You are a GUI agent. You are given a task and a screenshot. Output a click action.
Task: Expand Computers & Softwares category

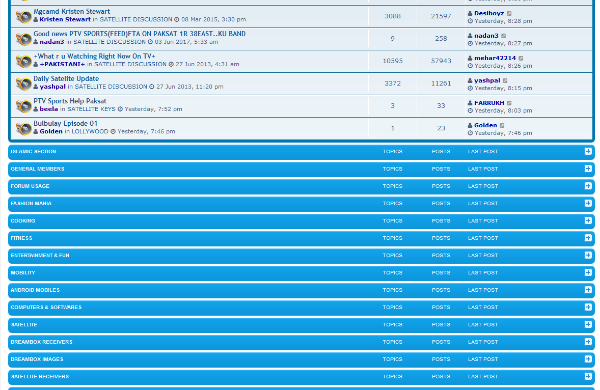coord(588,307)
